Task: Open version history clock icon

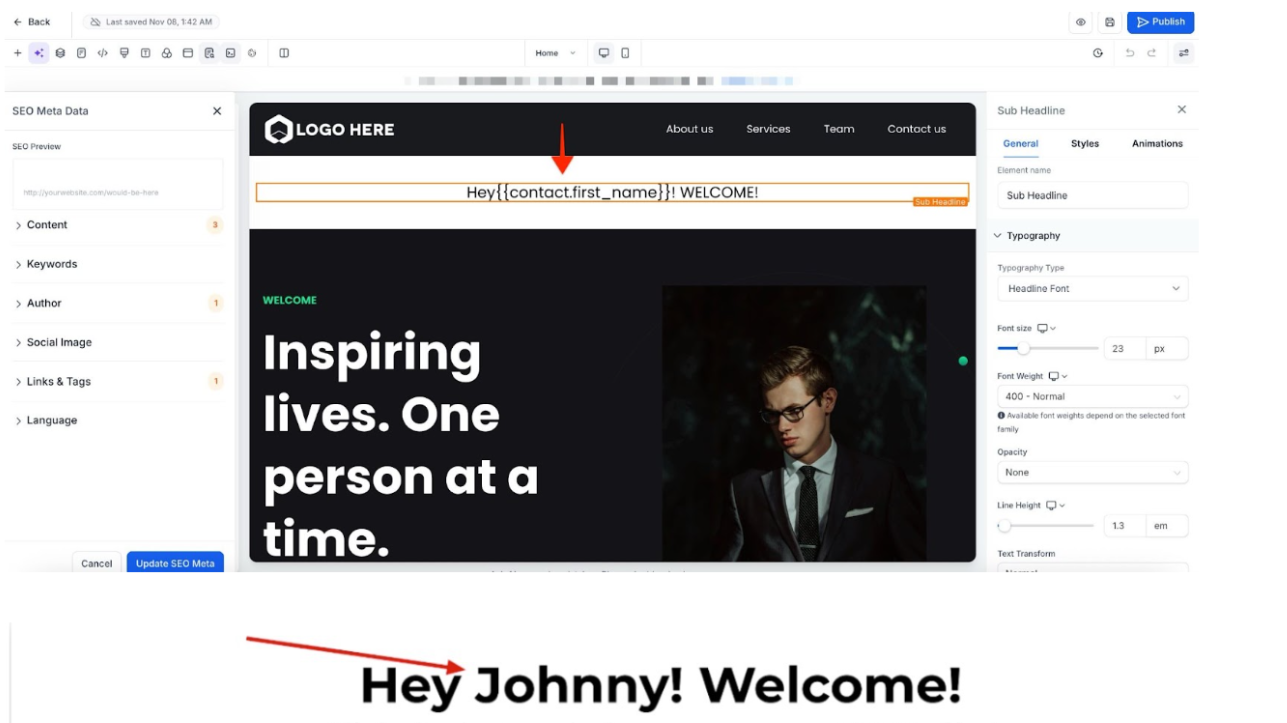Action: coord(1098,53)
